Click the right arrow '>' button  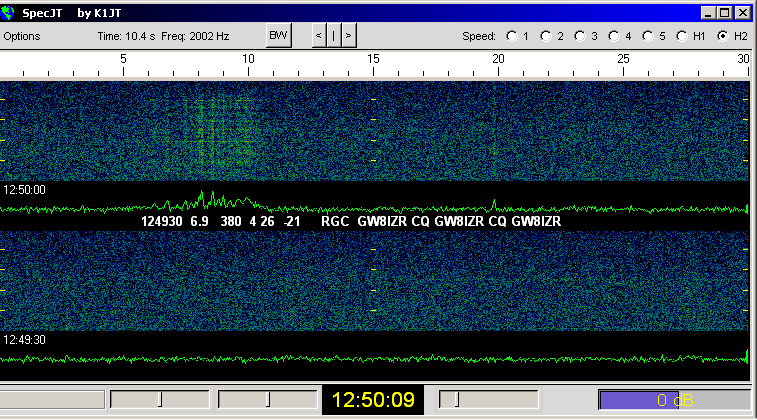(349, 36)
